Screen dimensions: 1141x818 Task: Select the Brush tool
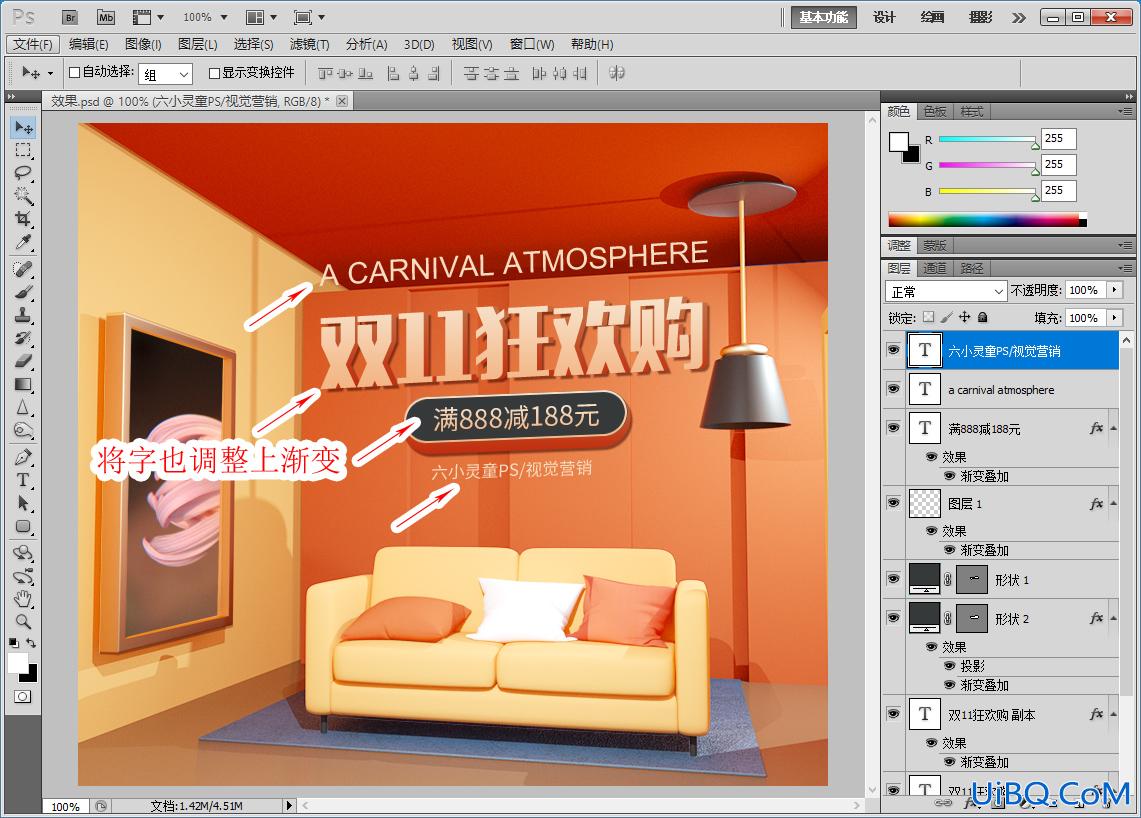click(23, 293)
